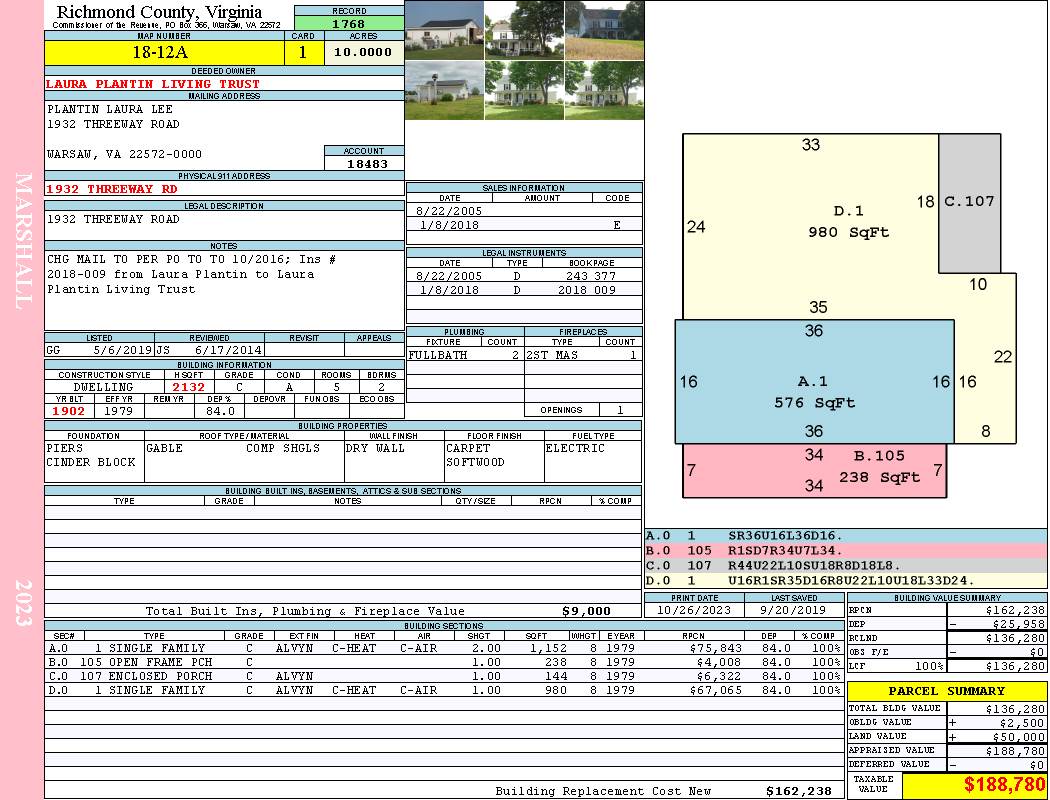Click deeded owner LAURA PLANTIN LIVING TRUST
This screenshot has width=1050, height=800.
[153, 84]
